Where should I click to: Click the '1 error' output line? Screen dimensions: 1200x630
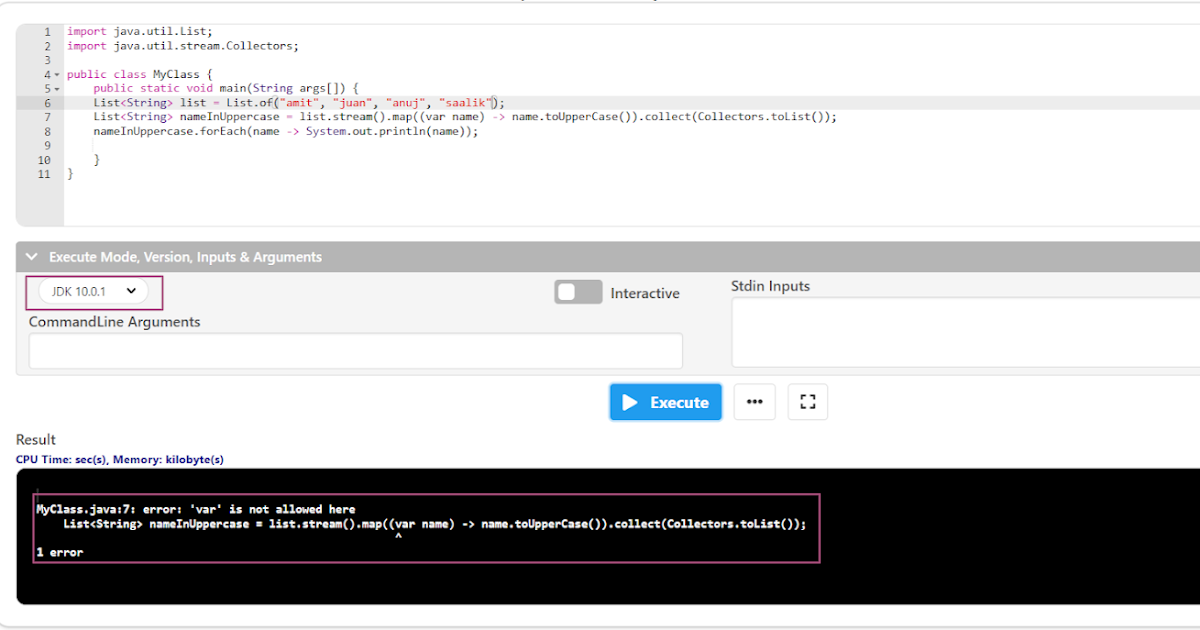[60, 552]
